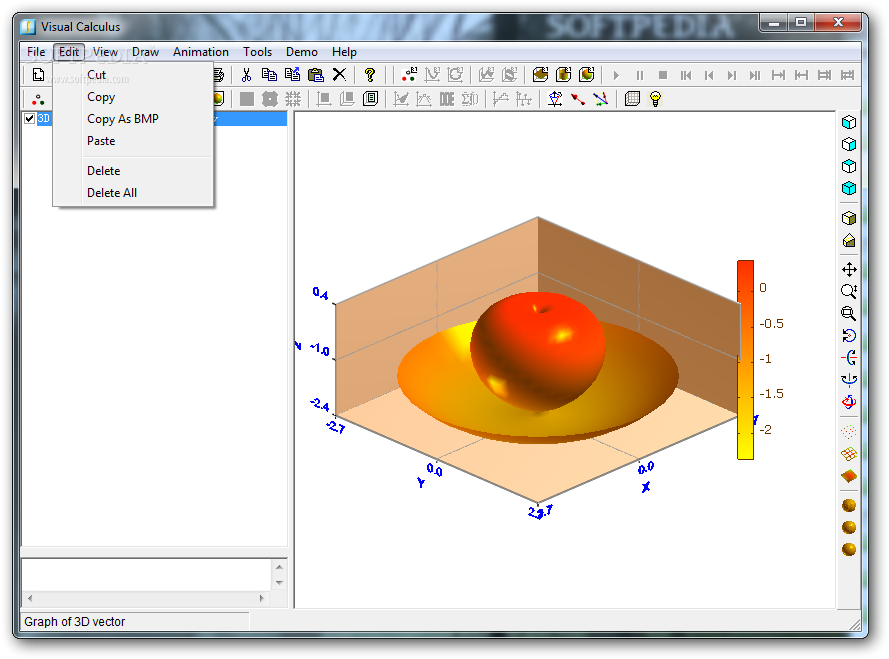Click the orange-yellow color scale bar
The height and width of the screenshot is (659, 889).
coord(745,360)
